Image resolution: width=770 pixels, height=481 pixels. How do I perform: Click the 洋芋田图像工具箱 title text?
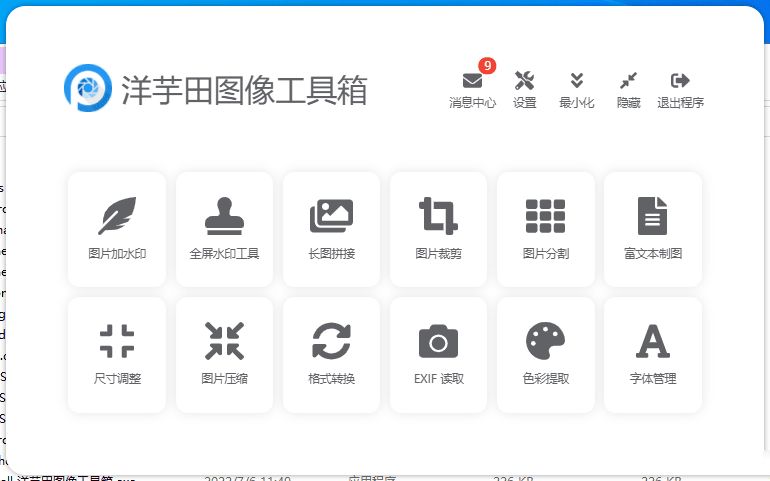244,90
